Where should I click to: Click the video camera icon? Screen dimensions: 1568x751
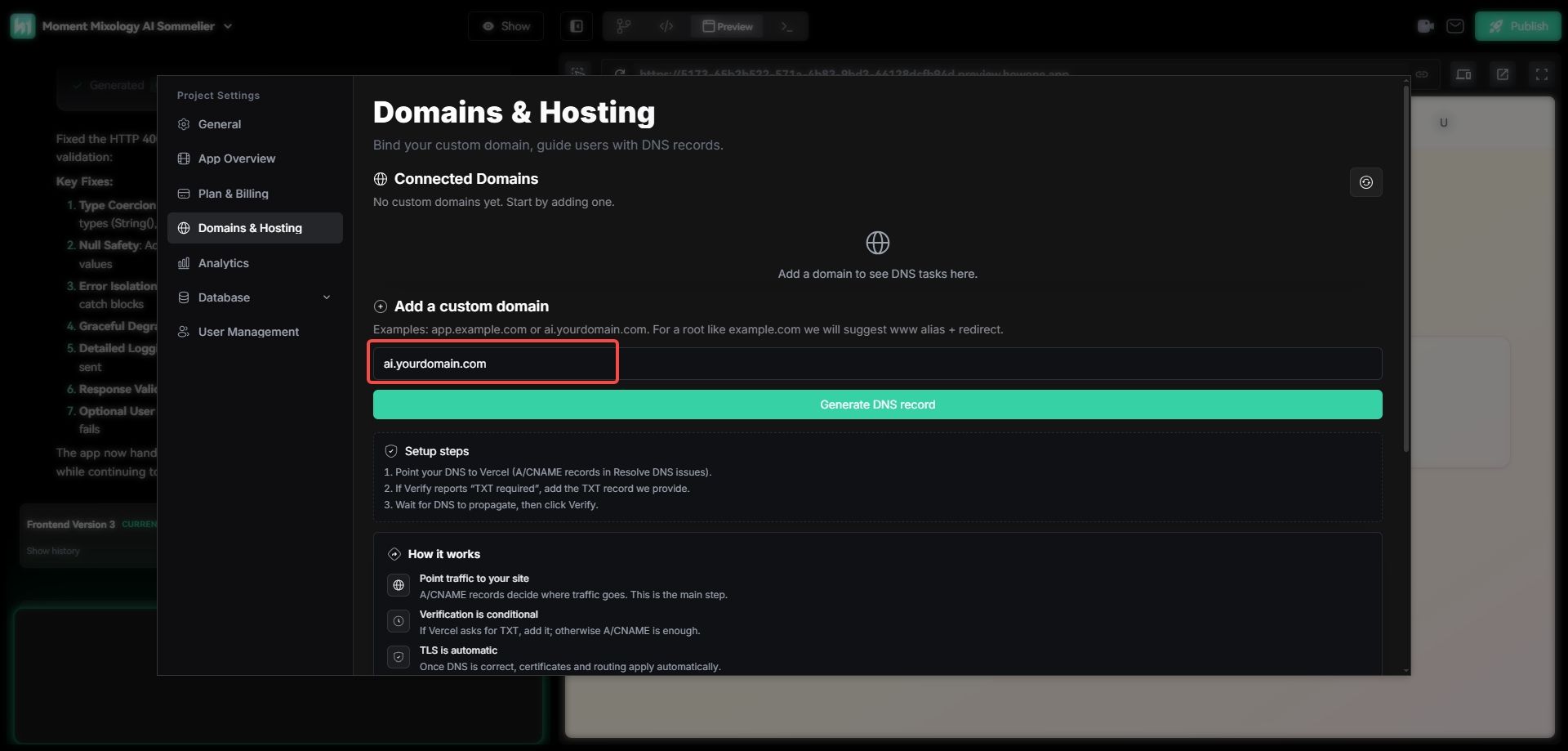(1425, 26)
